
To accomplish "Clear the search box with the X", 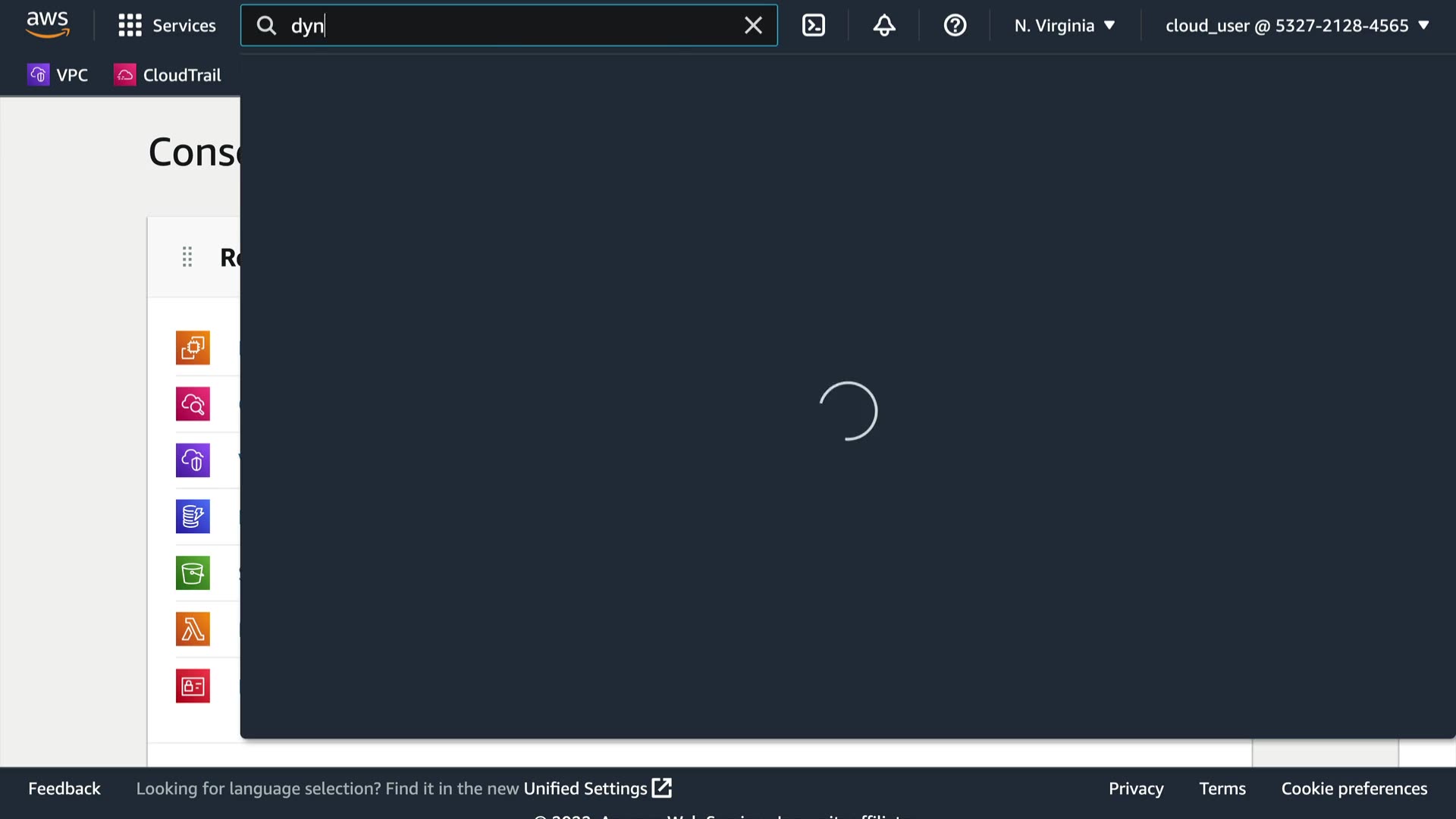I will point(753,26).
